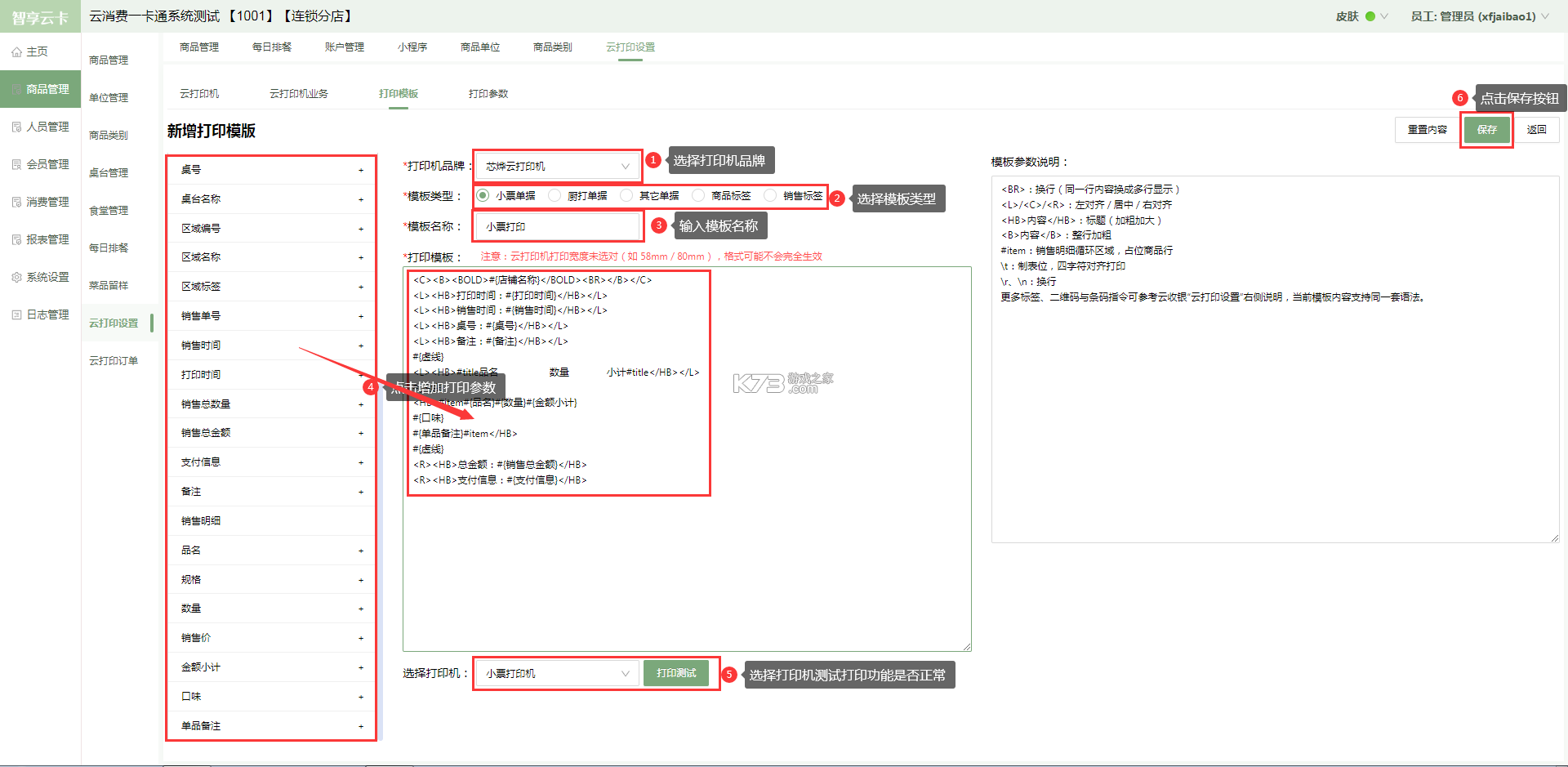1568x767 pixels.
Task: Click the 打印测试 button
Action: pyautogui.click(x=676, y=673)
